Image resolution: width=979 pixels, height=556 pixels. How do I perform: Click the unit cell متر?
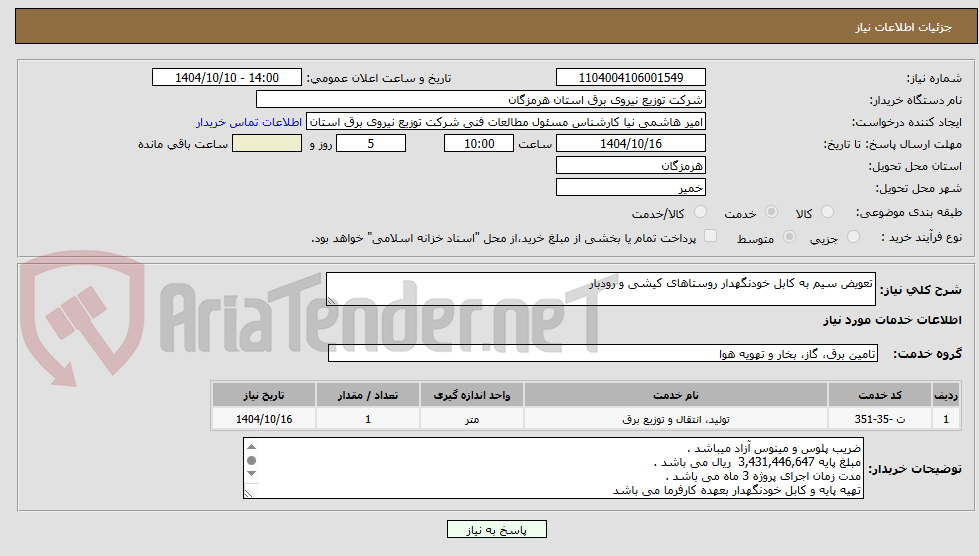coord(472,419)
